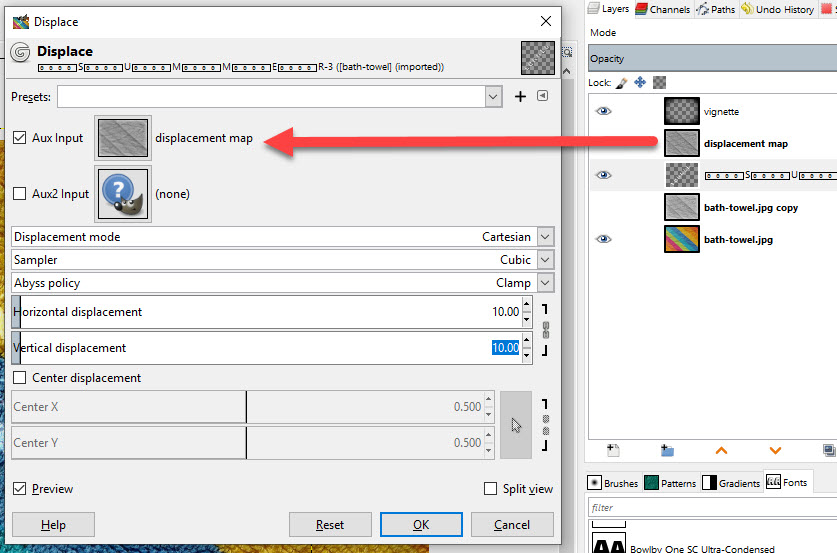Increase Vertical displacement with up stepper
This screenshot has width=837, height=553.
(527, 340)
